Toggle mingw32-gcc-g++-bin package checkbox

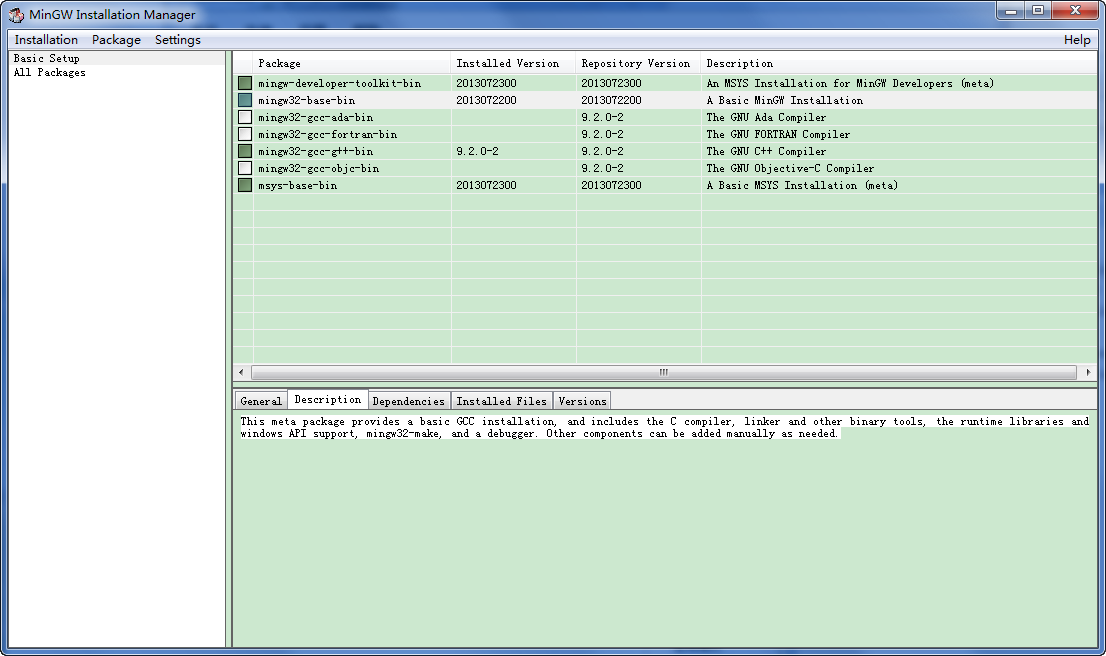[x=245, y=151]
